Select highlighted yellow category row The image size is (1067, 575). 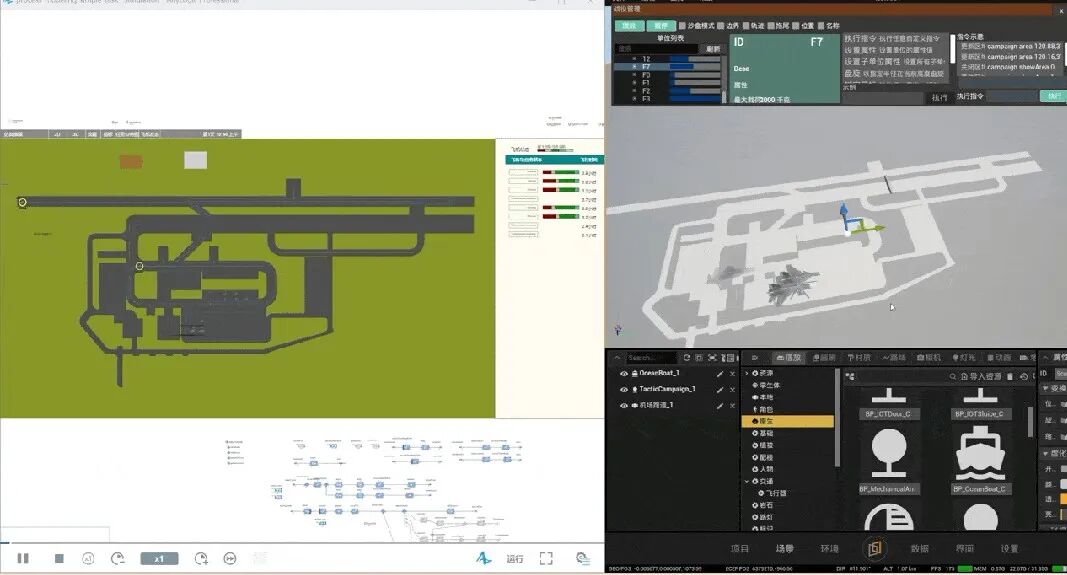pos(787,422)
